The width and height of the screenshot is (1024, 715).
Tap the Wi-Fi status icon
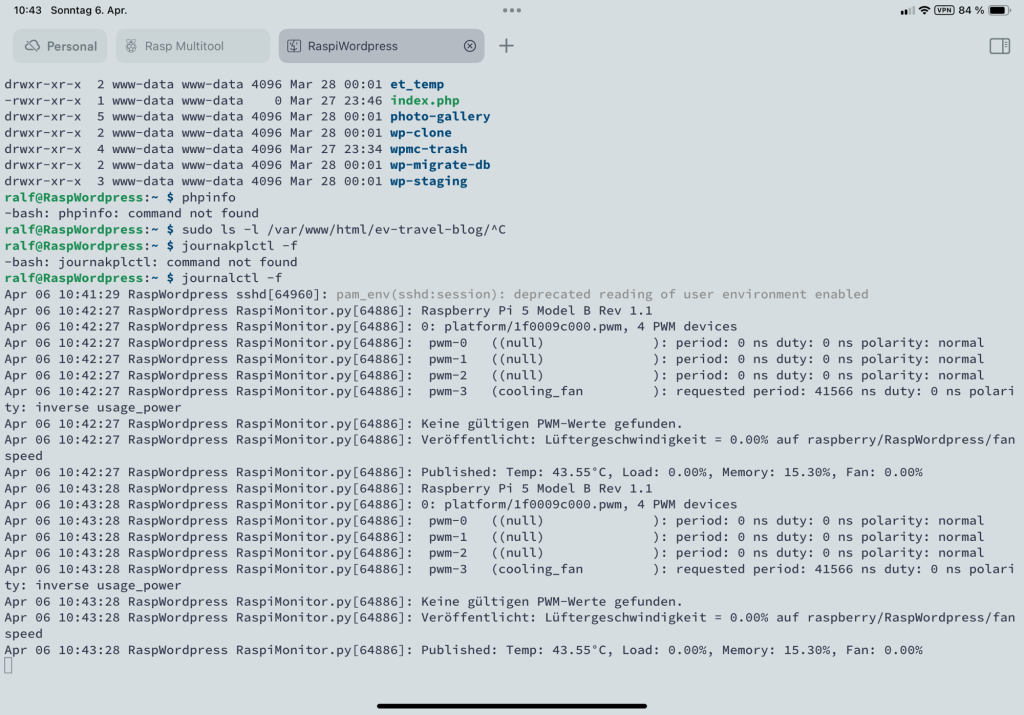pyautogui.click(x=924, y=10)
